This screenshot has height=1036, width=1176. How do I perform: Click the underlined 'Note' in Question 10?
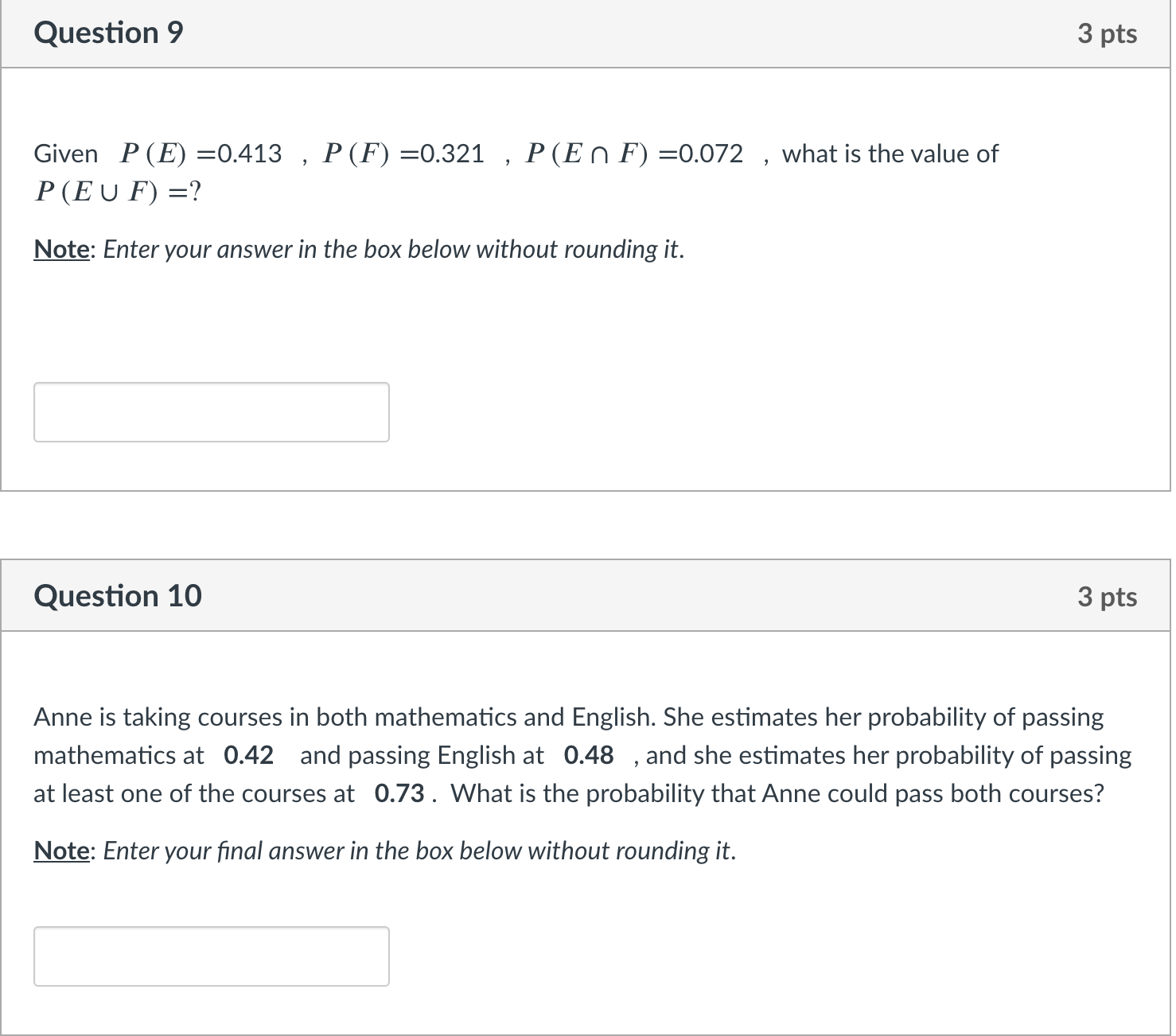pos(62,851)
